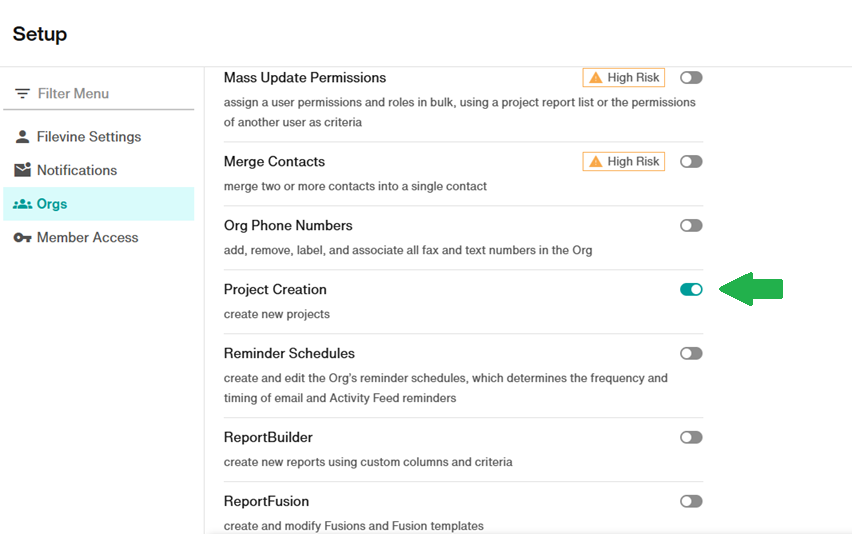This screenshot has width=852, height=534.
Task: Click the Filter Menu input field
Action: [98, 93]
